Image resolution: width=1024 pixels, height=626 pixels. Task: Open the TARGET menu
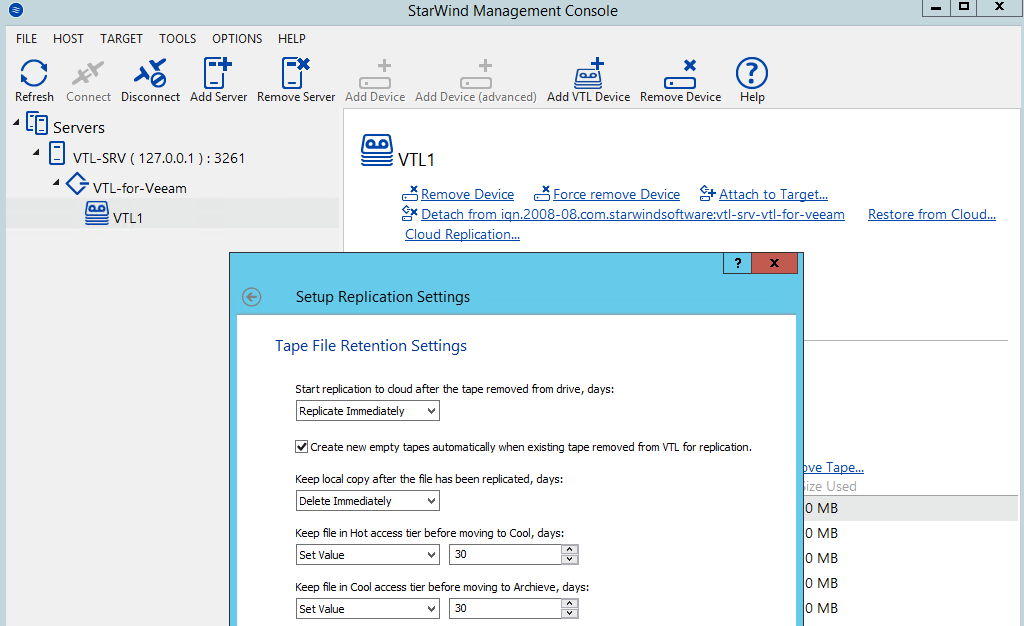[121, 39]
